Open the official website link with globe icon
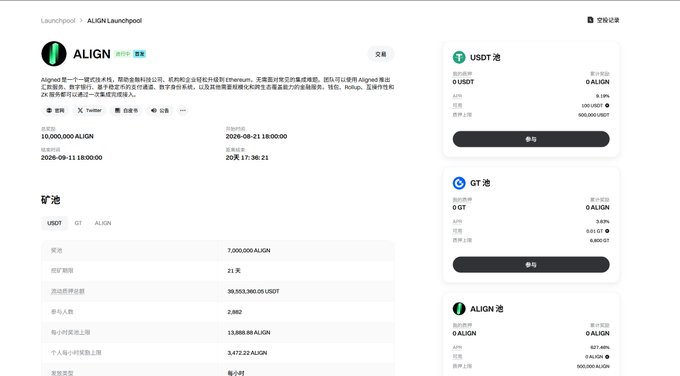This screenshot has width=680, height=376. click(x=55, y=111)
